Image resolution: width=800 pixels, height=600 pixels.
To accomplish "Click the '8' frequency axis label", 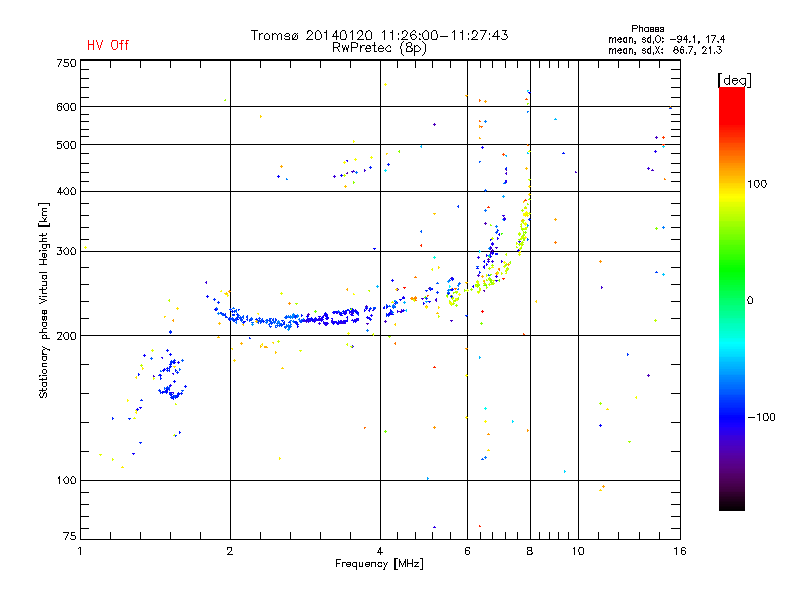I will pyautogui.click(x=530, y=551).
